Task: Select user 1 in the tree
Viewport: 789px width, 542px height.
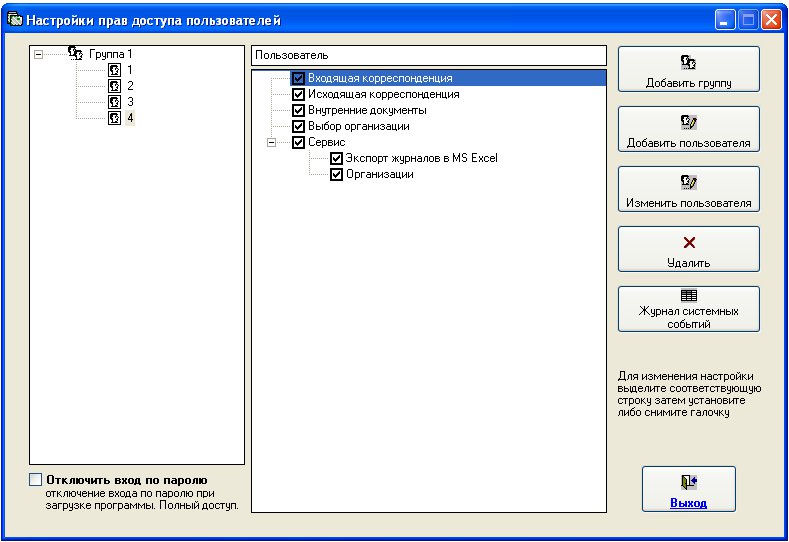Action: (130, 69)
